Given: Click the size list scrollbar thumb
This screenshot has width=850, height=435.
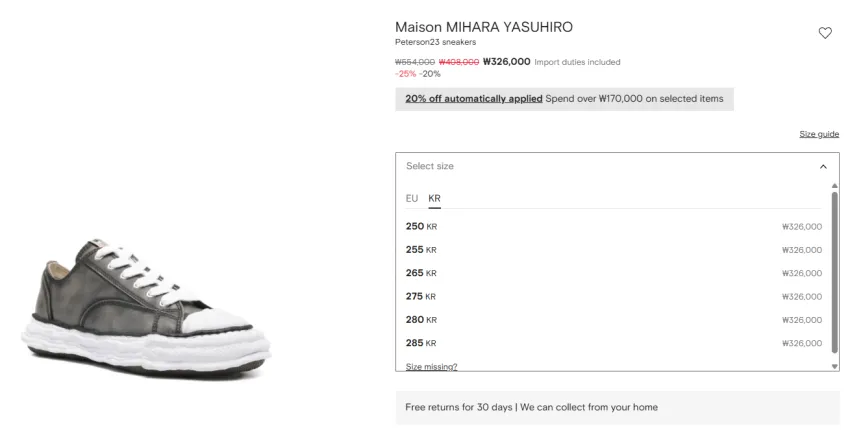Looking at the screenshot, I should 835,273.
